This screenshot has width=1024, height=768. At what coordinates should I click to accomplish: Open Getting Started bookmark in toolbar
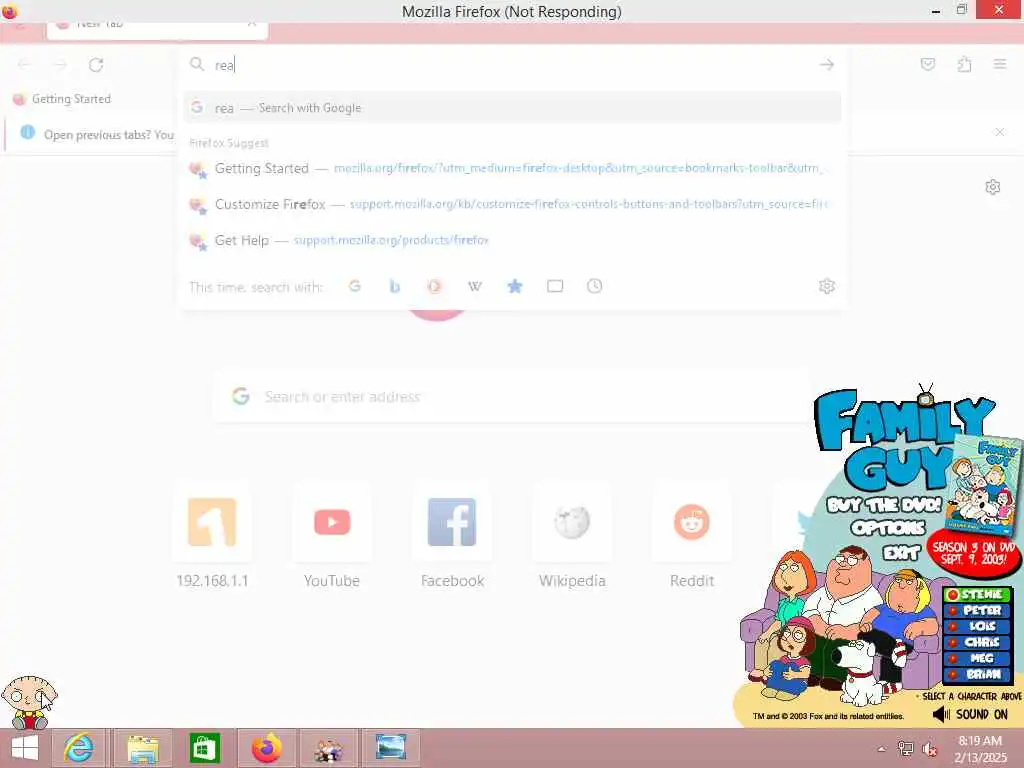63,99
